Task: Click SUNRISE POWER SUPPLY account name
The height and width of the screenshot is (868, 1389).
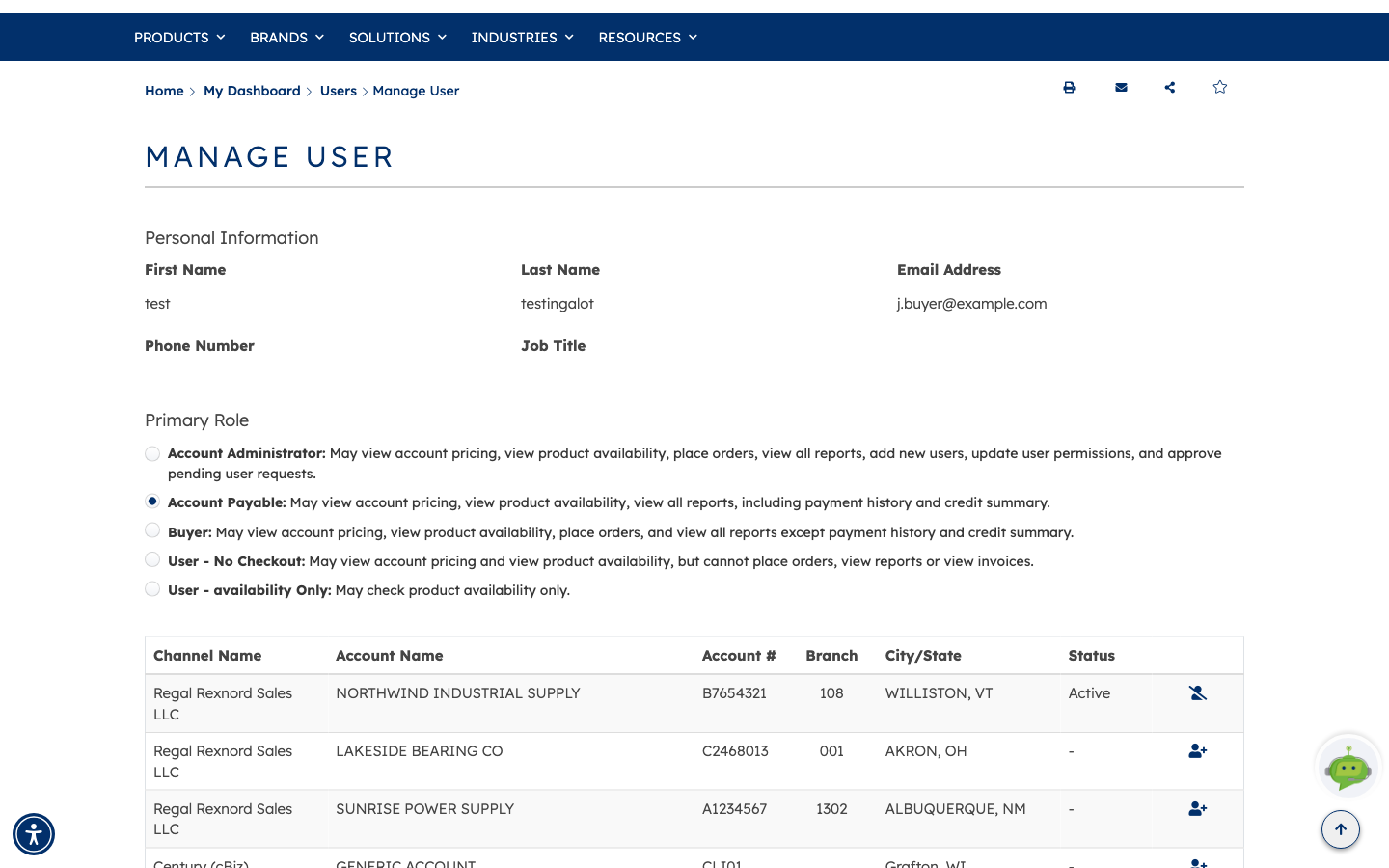Action: point(425,809)
